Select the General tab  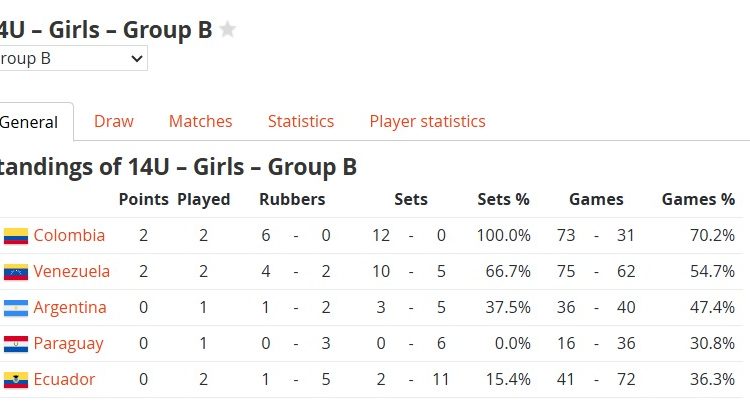tap(28, 123)
